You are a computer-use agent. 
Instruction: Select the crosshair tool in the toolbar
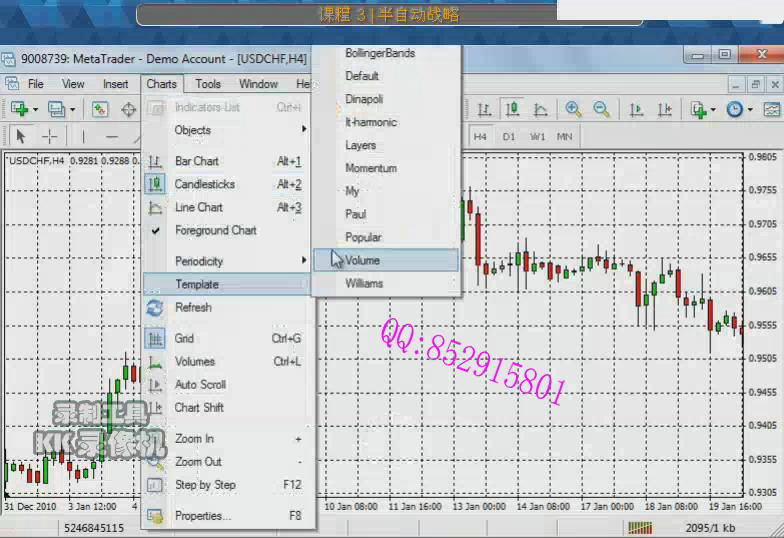tap(49, 136)
